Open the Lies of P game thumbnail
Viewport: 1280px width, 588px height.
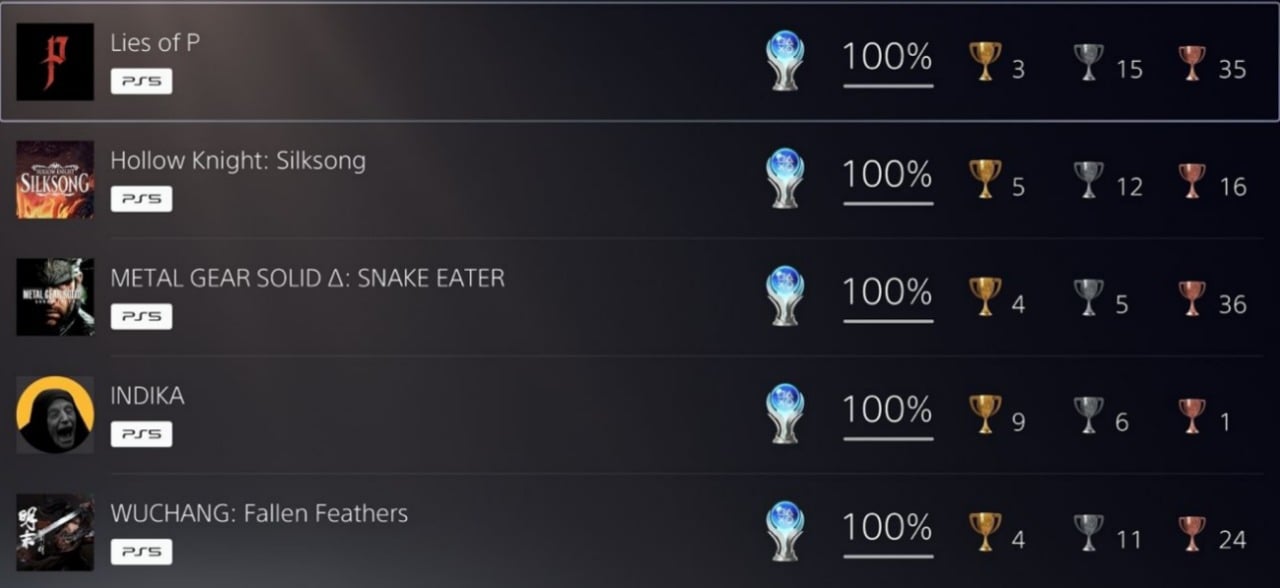55,62
